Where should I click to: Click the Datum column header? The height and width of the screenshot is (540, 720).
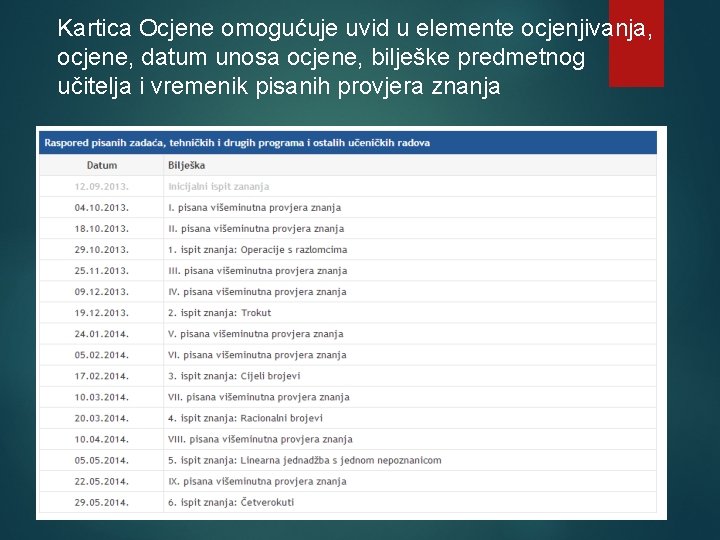click(x=101, y=165)
